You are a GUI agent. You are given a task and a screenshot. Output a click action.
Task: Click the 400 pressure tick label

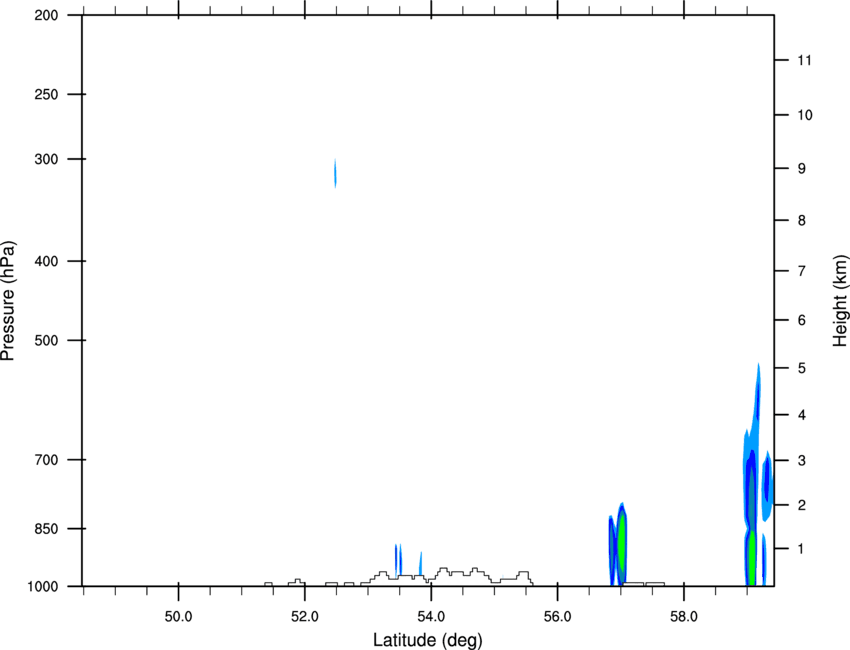click(46, 261)
